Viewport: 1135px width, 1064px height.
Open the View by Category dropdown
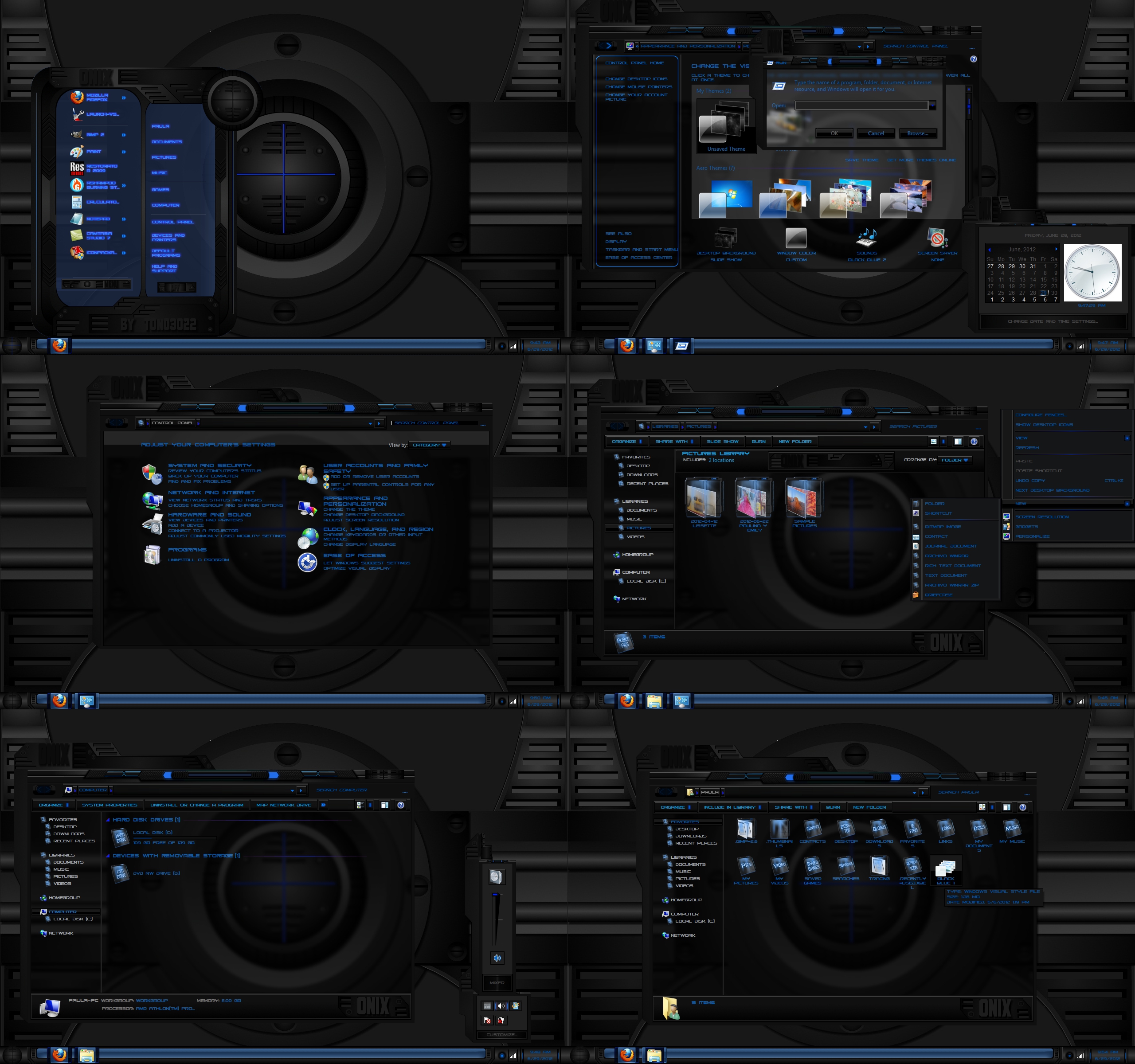429,445
